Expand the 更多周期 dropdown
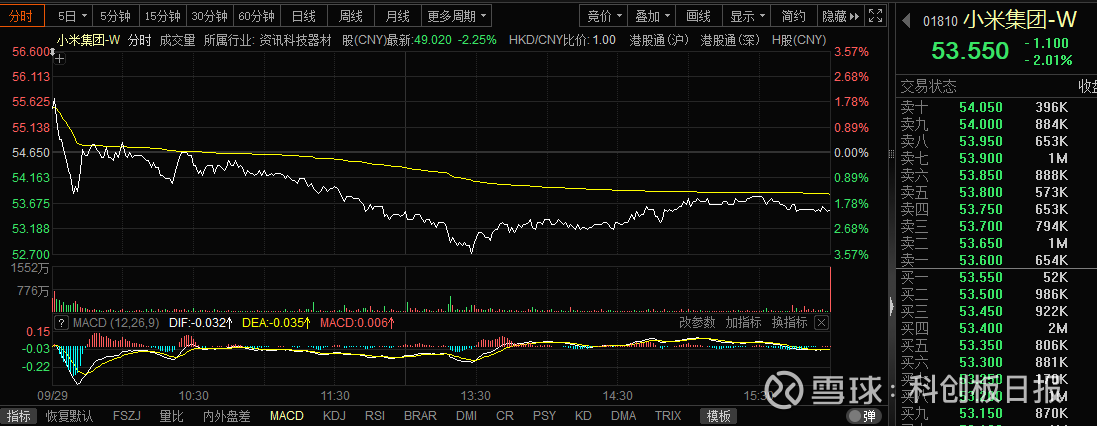Viewport: 1097px width, 426px height. tap(458, 15)
